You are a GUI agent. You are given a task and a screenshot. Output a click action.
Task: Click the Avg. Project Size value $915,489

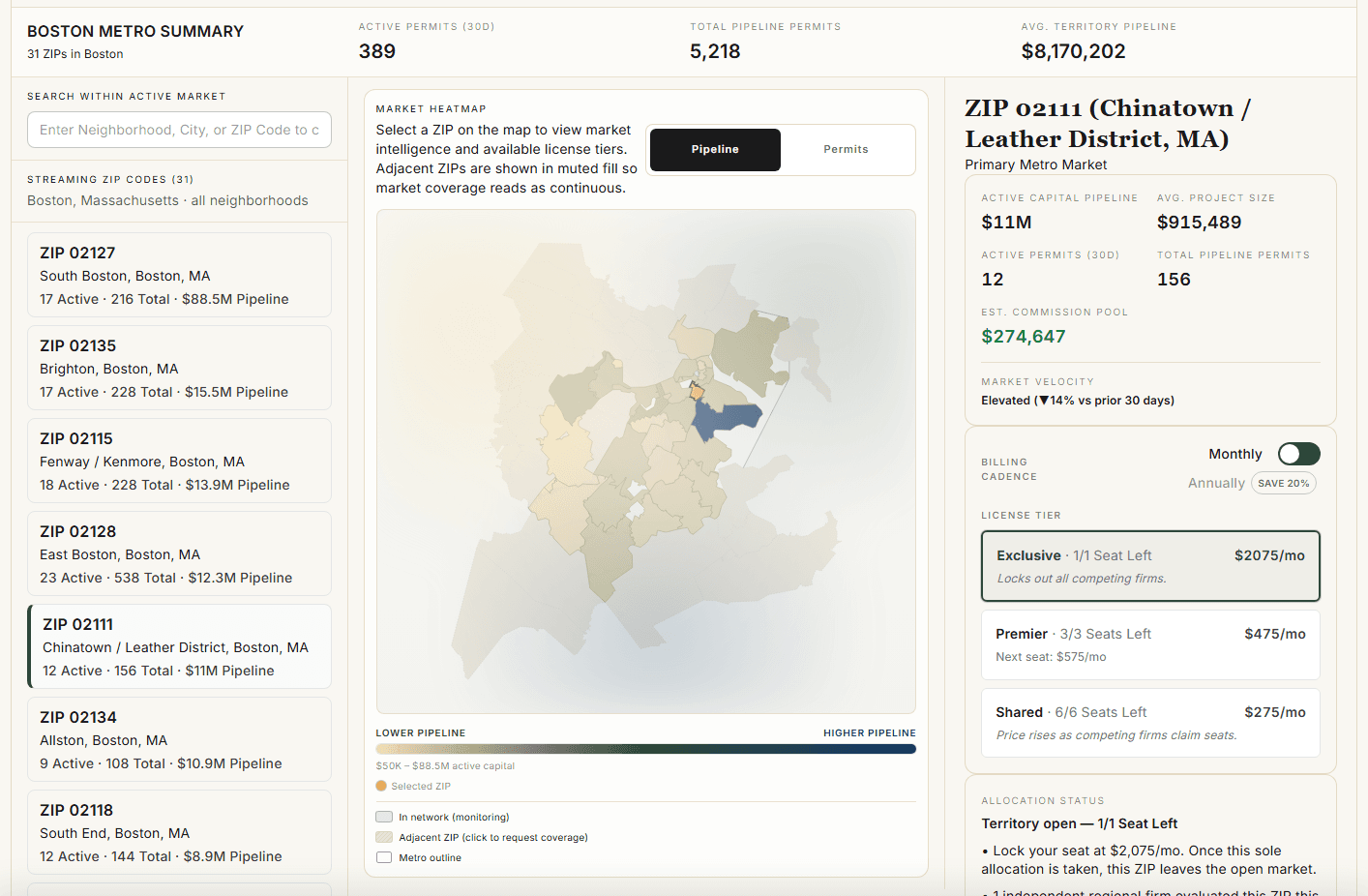[x=1199, y=223]
